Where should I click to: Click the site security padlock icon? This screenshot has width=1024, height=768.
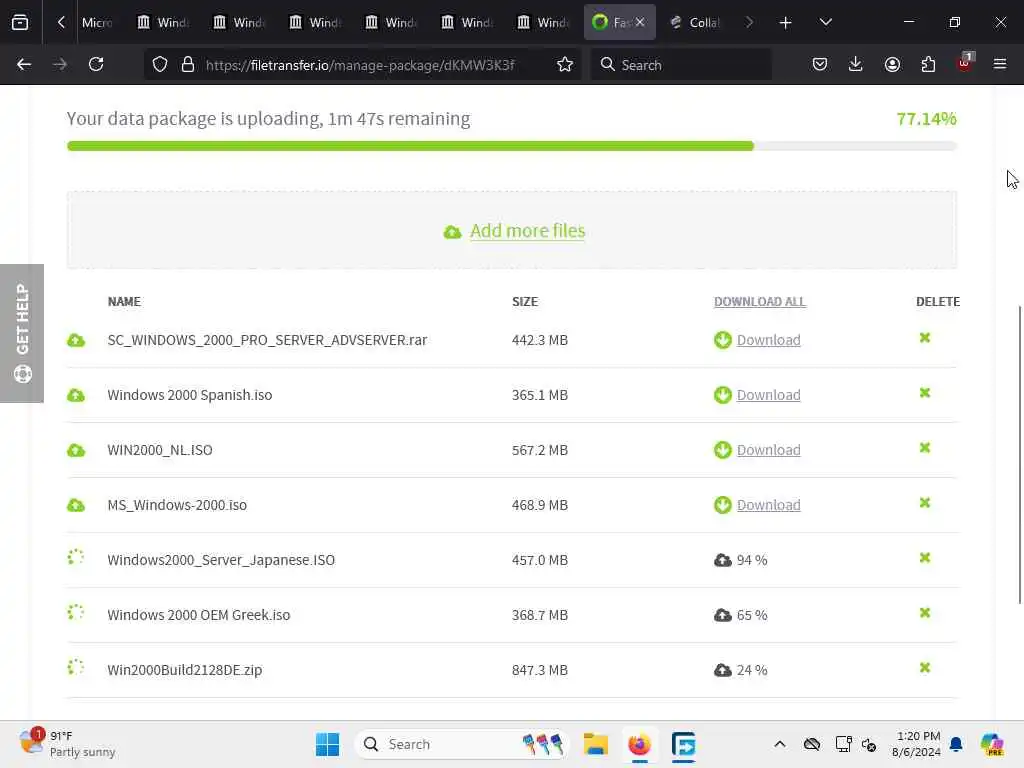[x=188, y=65]
